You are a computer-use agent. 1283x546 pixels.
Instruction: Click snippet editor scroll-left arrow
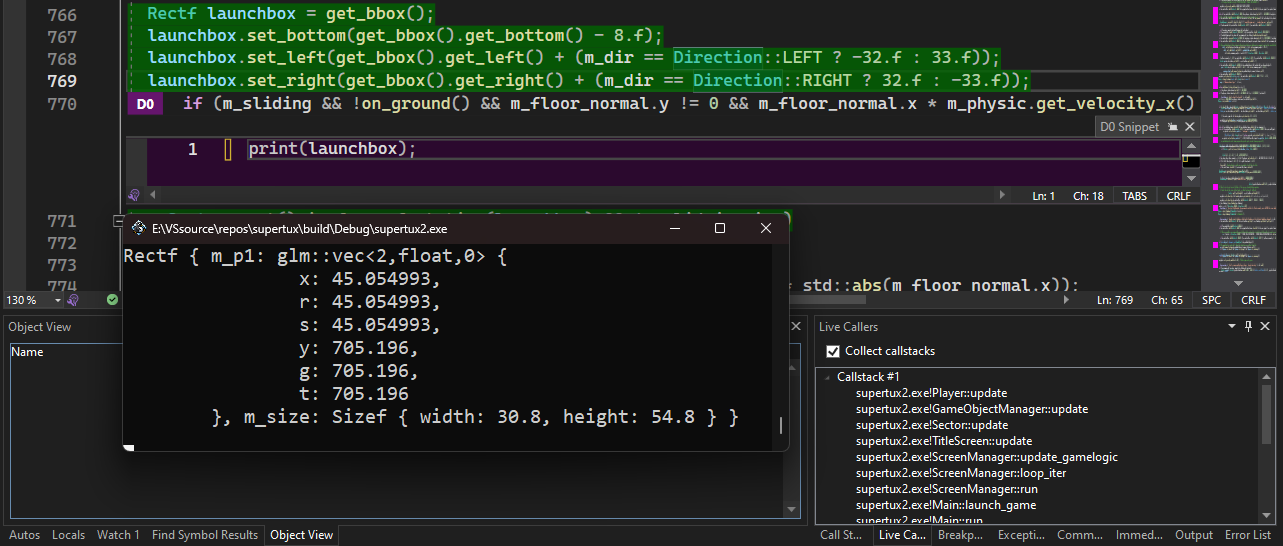pos(153,195)
